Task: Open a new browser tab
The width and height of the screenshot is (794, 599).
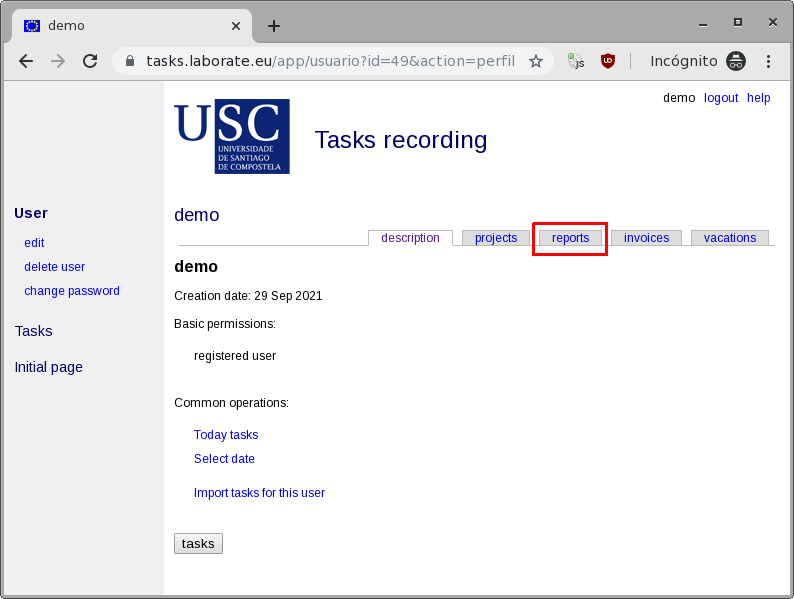Action: coord(274,26)
